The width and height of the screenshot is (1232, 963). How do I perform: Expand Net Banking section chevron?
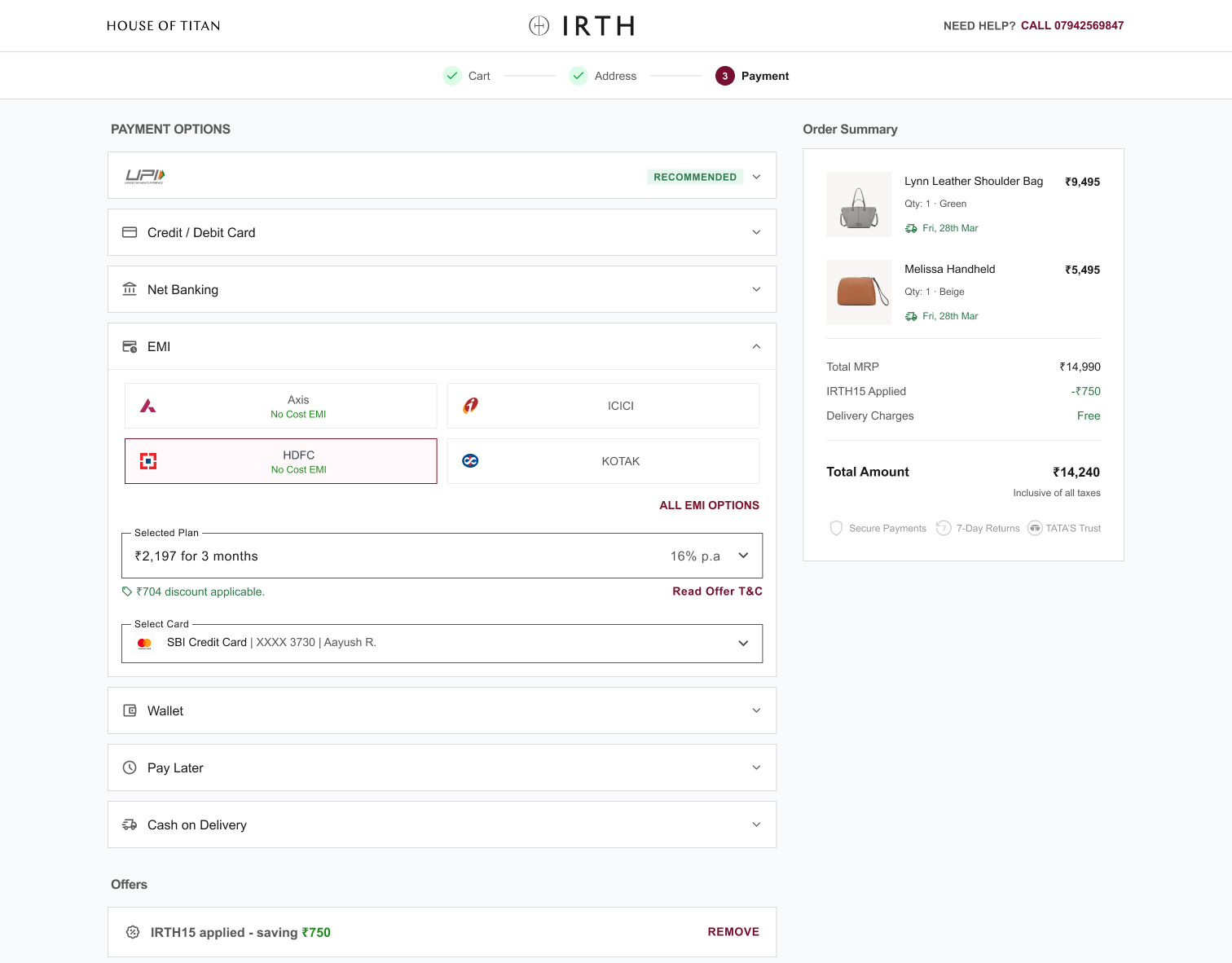click(x=756, y=289)
